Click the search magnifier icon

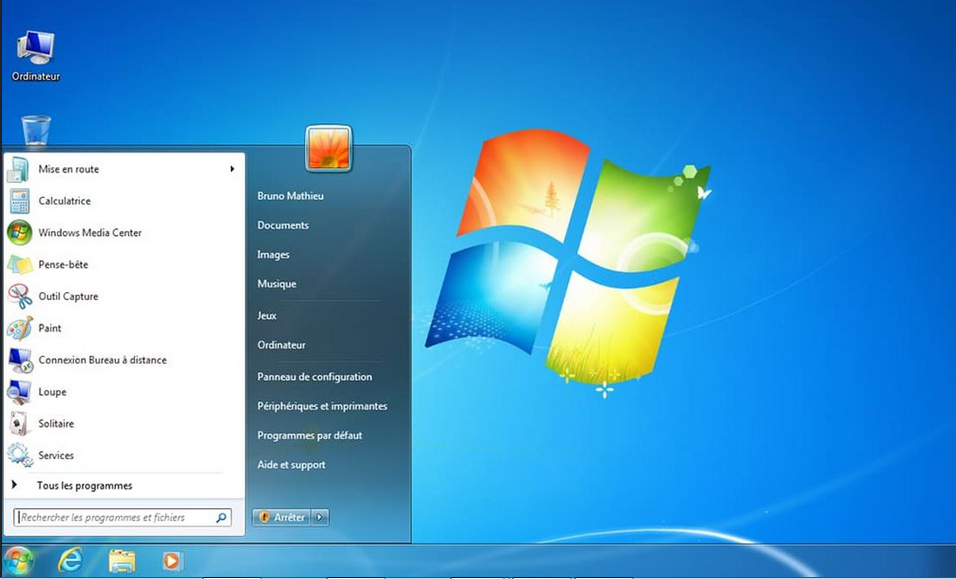(x=221, y=517)
